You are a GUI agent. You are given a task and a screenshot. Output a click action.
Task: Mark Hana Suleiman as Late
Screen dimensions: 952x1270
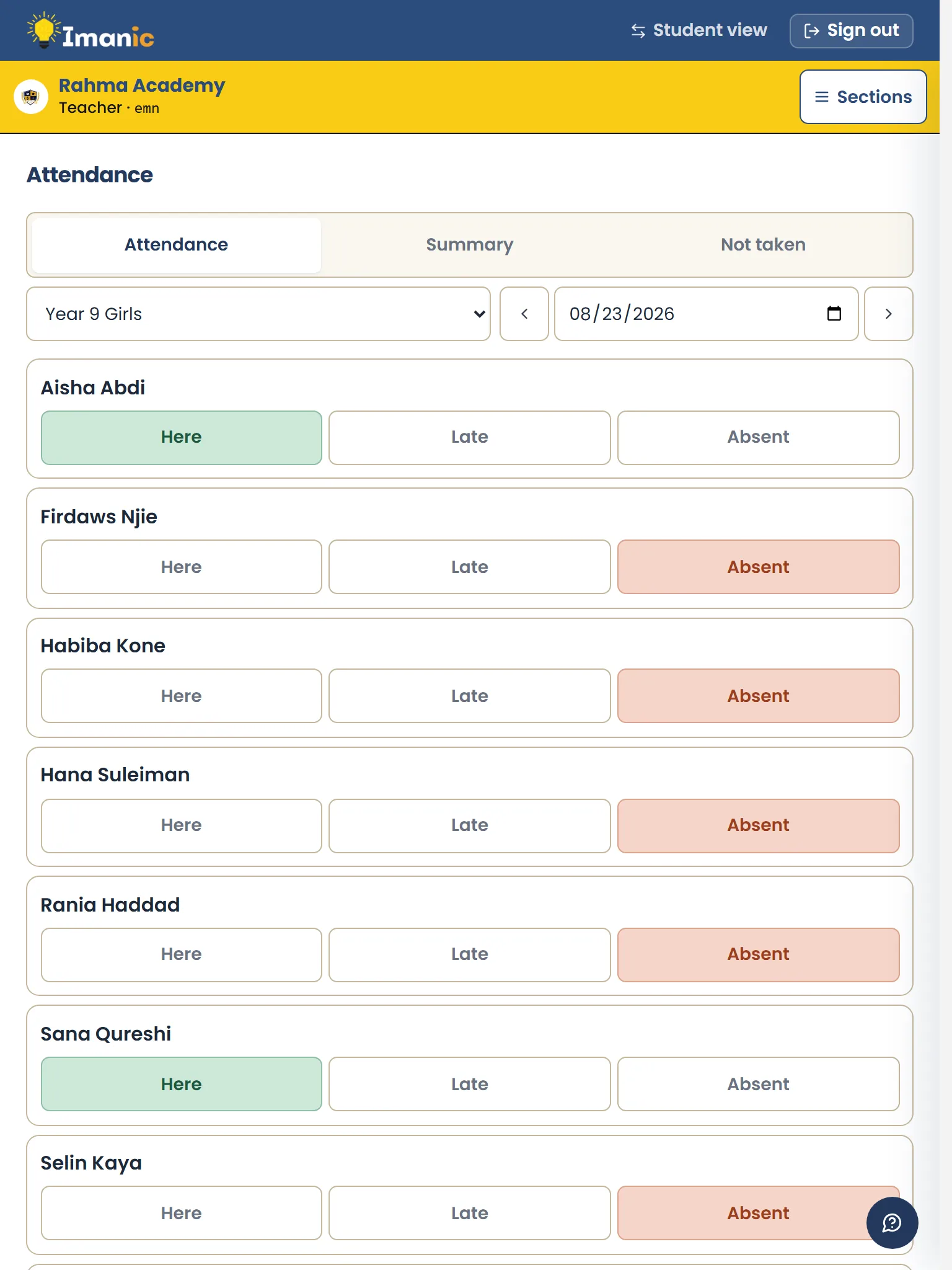(x=470, y=826)
